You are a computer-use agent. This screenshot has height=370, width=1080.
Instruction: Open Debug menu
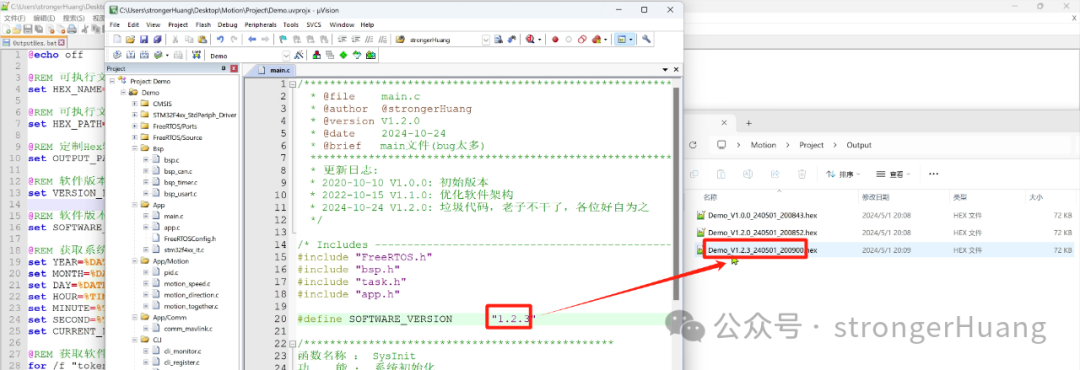[227, 24]
